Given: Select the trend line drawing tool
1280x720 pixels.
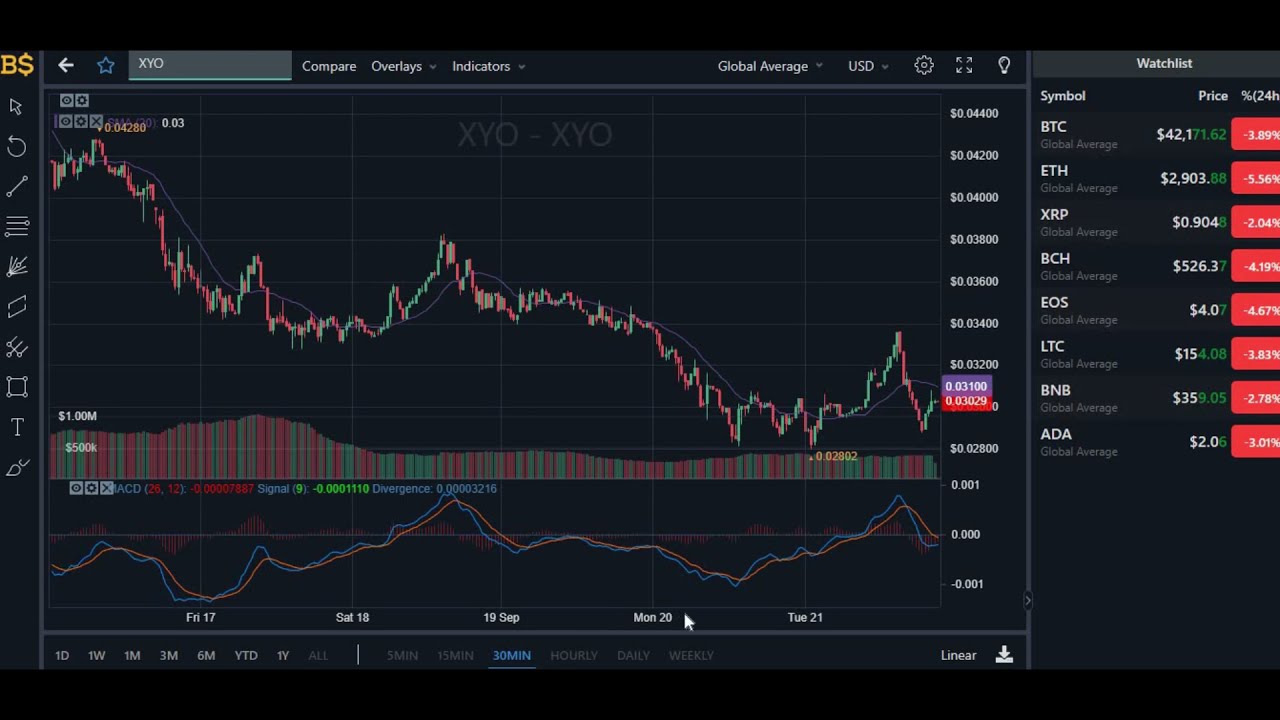Looking at the screenshot, I should [x=16, y=187].
